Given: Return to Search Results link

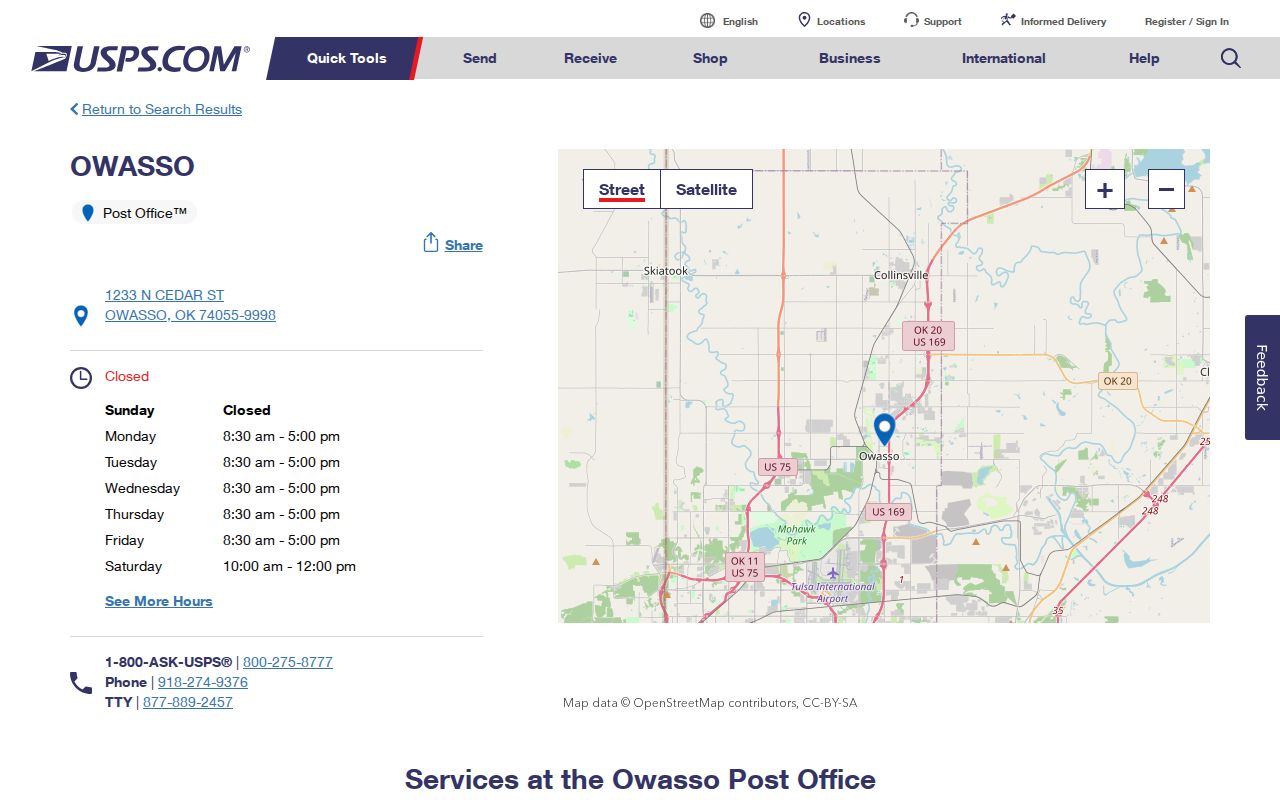Looking at the screenshot, I should click(x=162, y=109).
